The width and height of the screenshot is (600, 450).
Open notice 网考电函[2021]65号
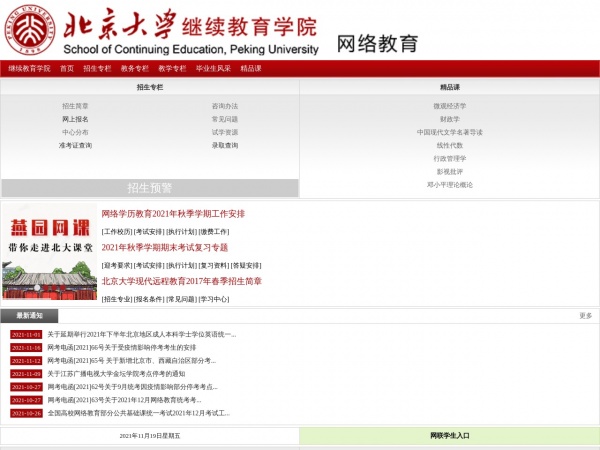pos(132,360)
